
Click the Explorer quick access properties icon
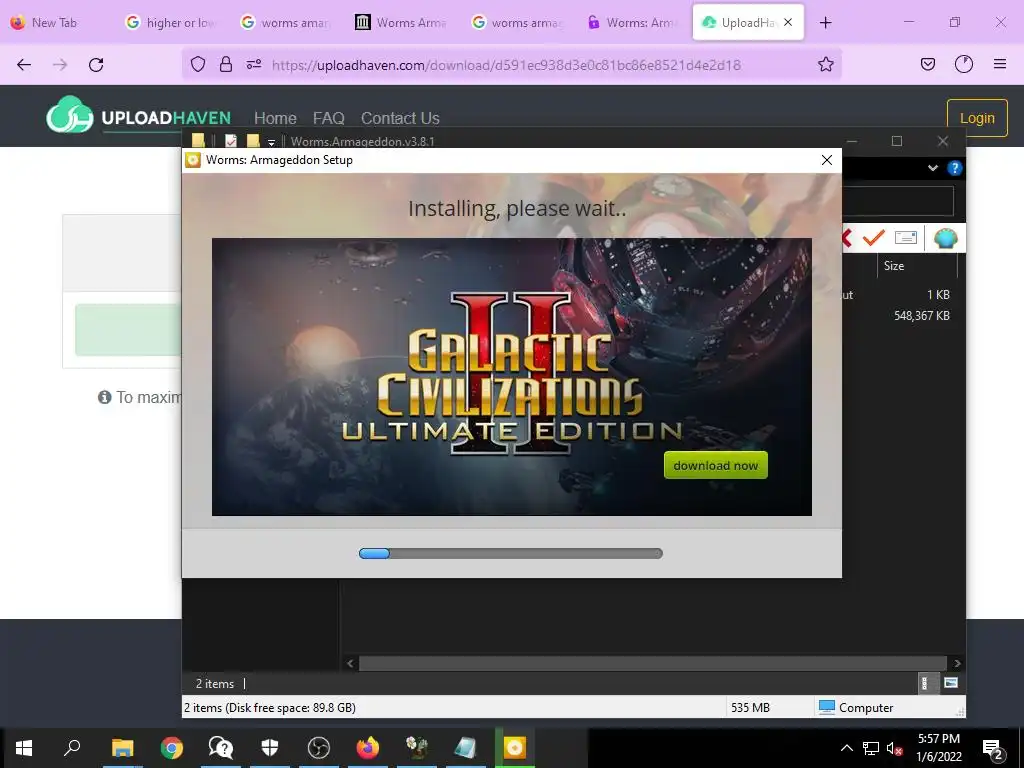(231, 141)
